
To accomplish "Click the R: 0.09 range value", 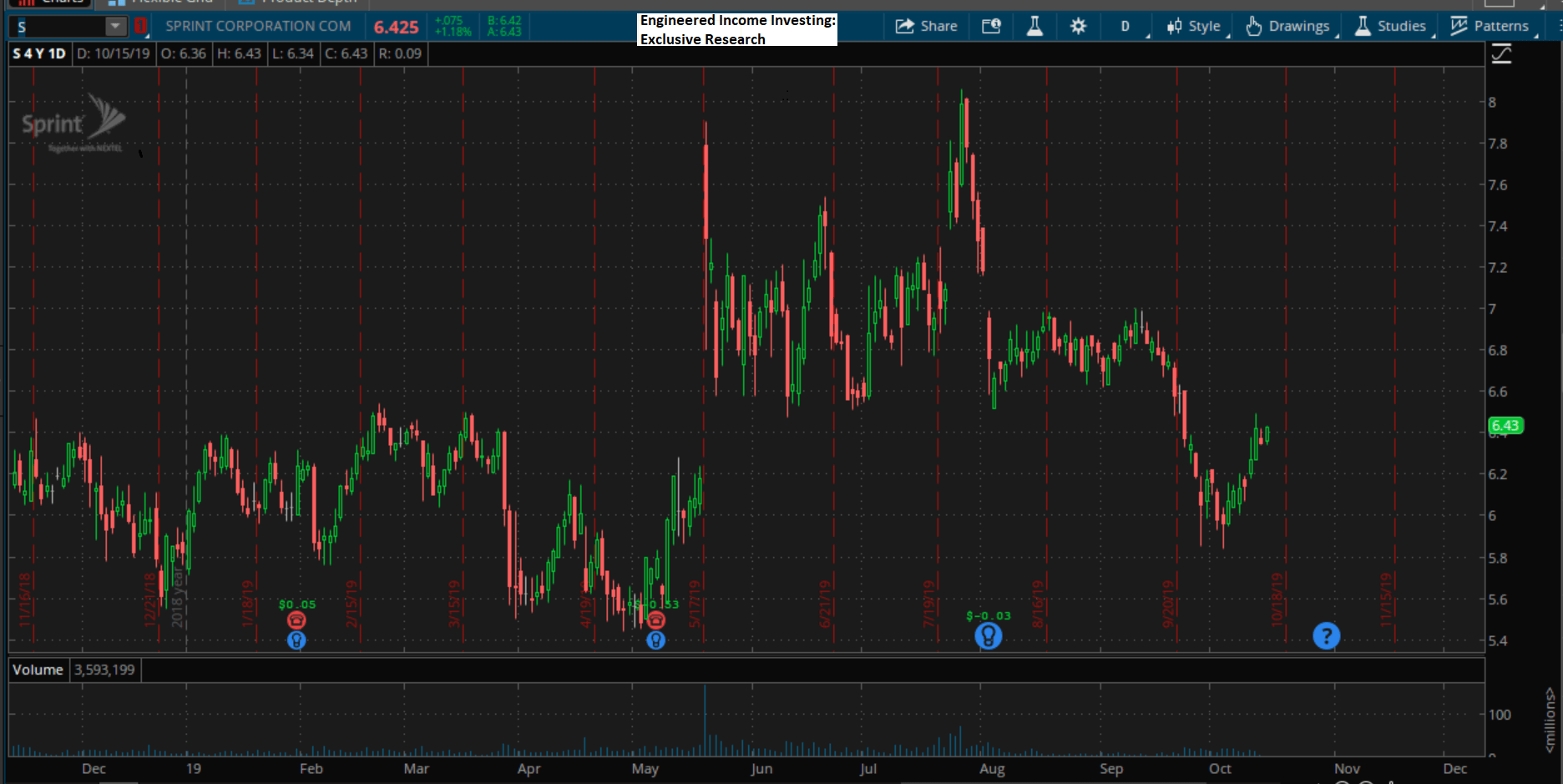I will coord(400,53).
